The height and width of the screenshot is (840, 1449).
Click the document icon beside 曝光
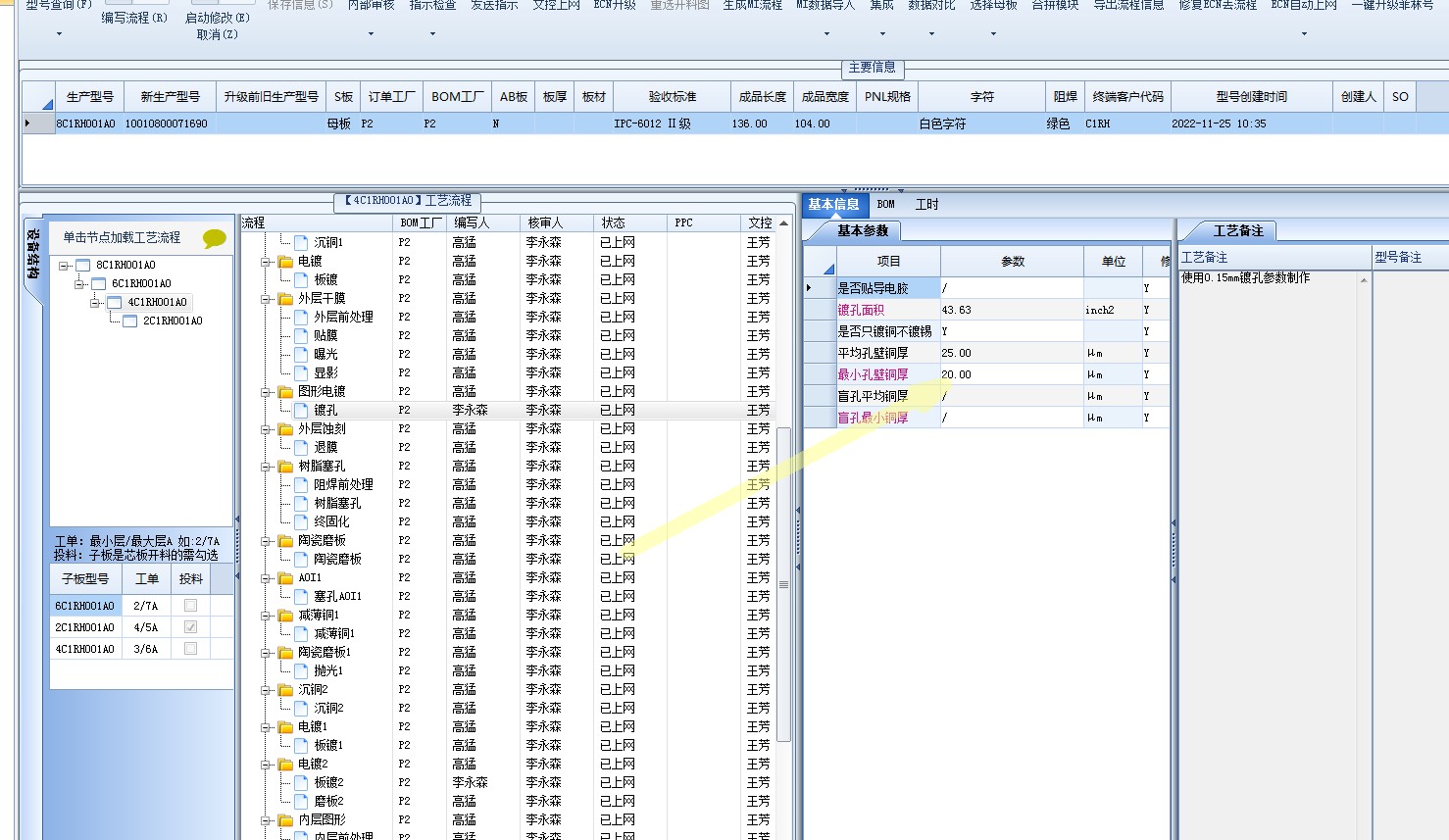click(301, 354)
